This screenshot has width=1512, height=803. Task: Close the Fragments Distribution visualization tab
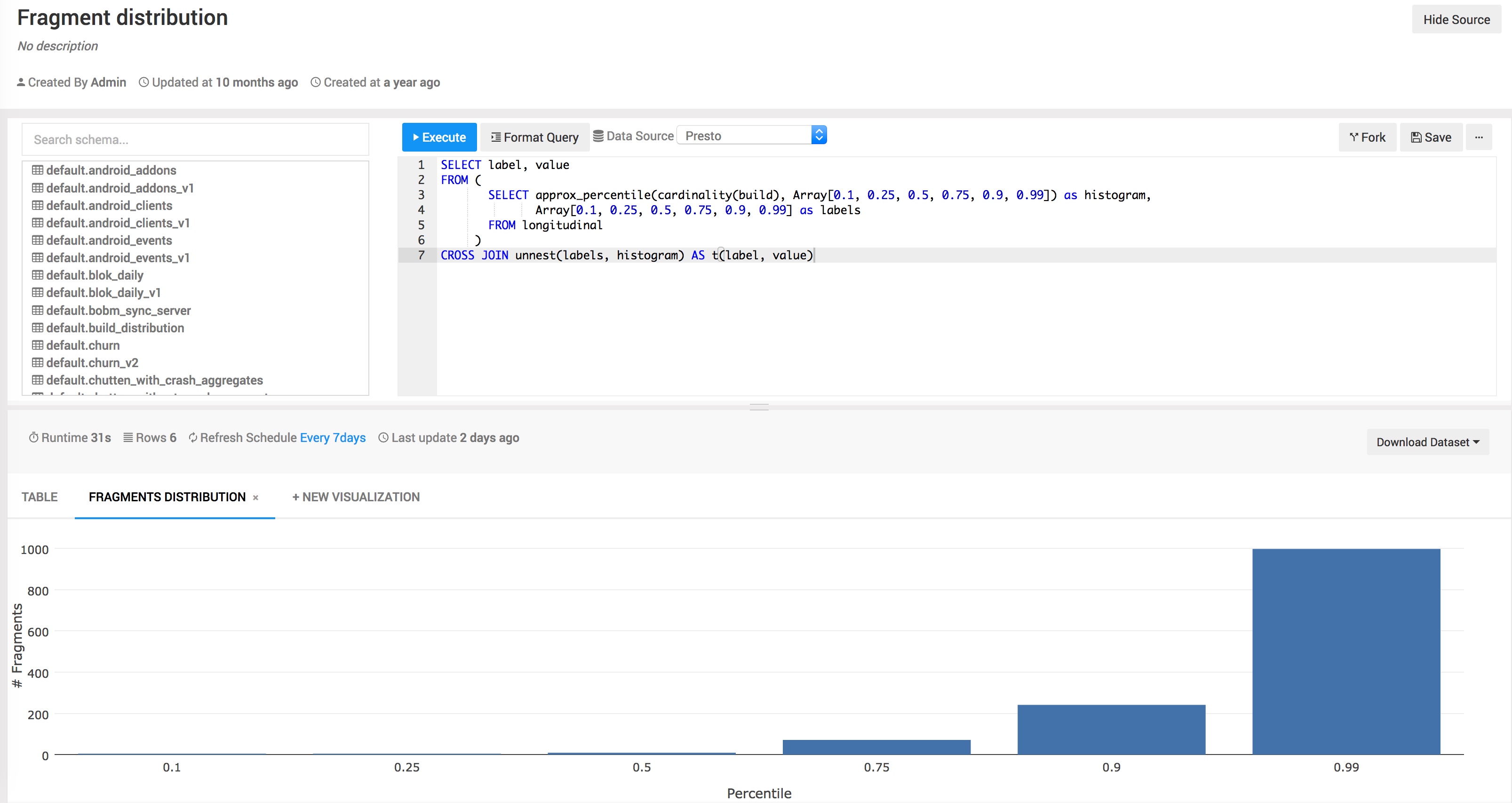coord(256,497)
